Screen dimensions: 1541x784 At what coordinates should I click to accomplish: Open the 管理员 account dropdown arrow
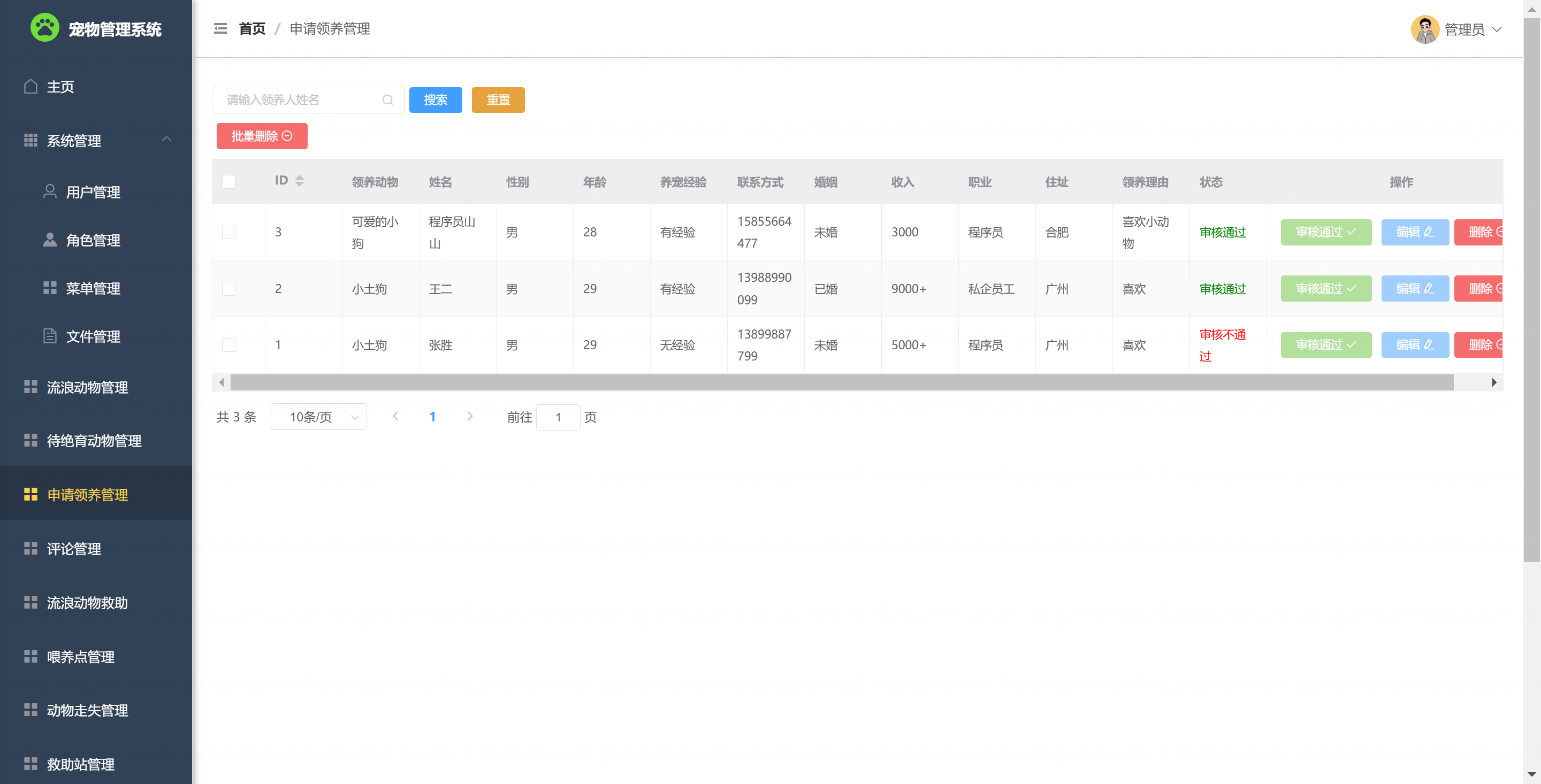[1497, 29]
